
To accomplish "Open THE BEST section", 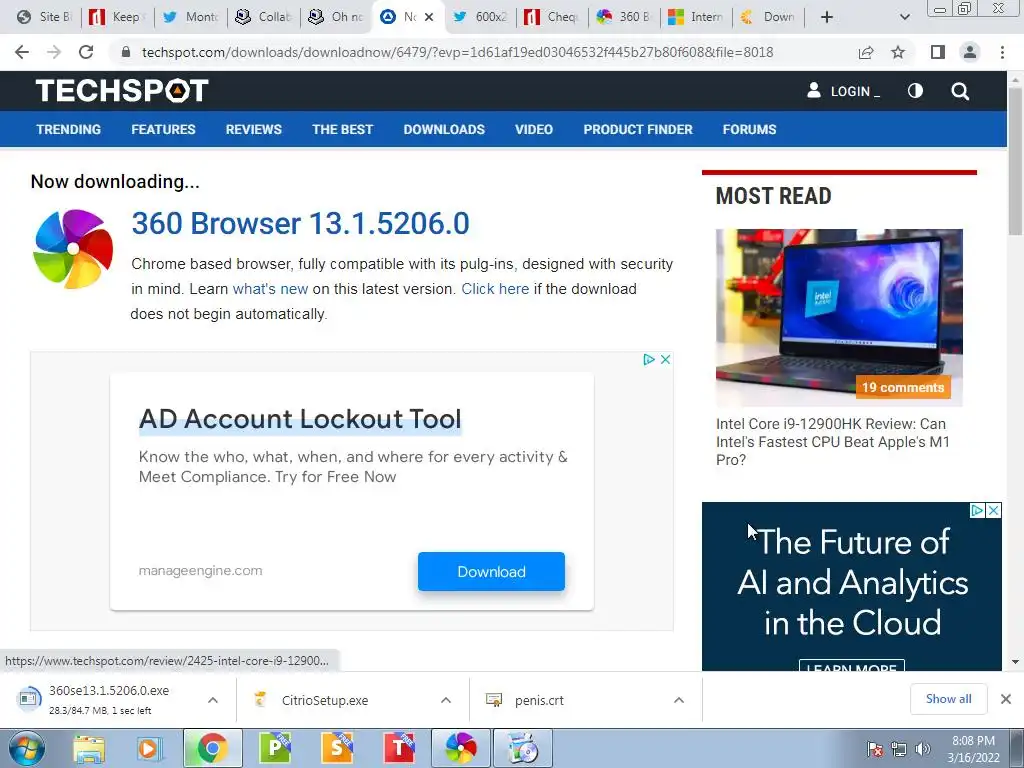I will (342, 129).
